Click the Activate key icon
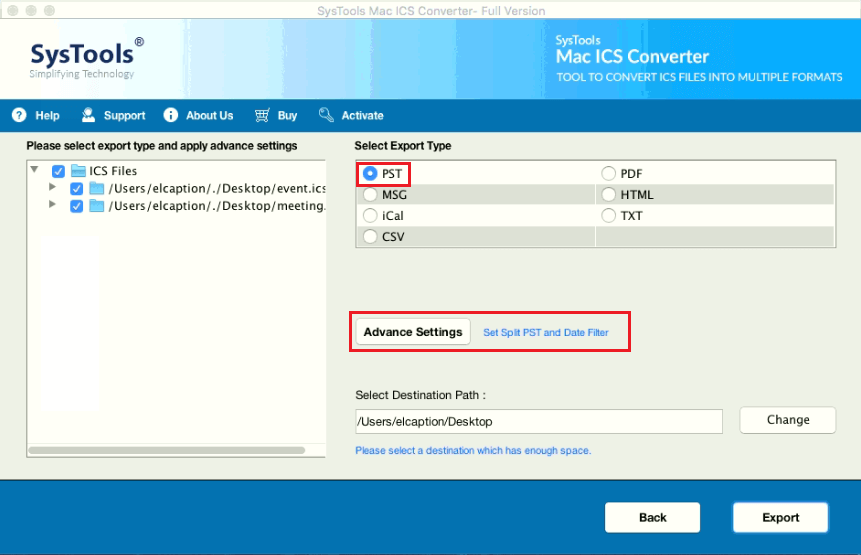Viewport: 861px width, 555px height. [x=326, y=115]
